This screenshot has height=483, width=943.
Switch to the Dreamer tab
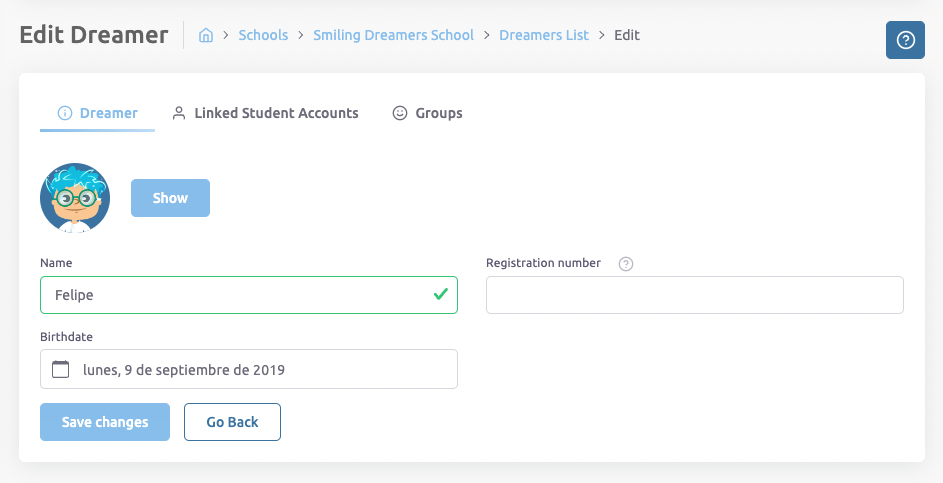pyautogui.click(x=98, y=113)
